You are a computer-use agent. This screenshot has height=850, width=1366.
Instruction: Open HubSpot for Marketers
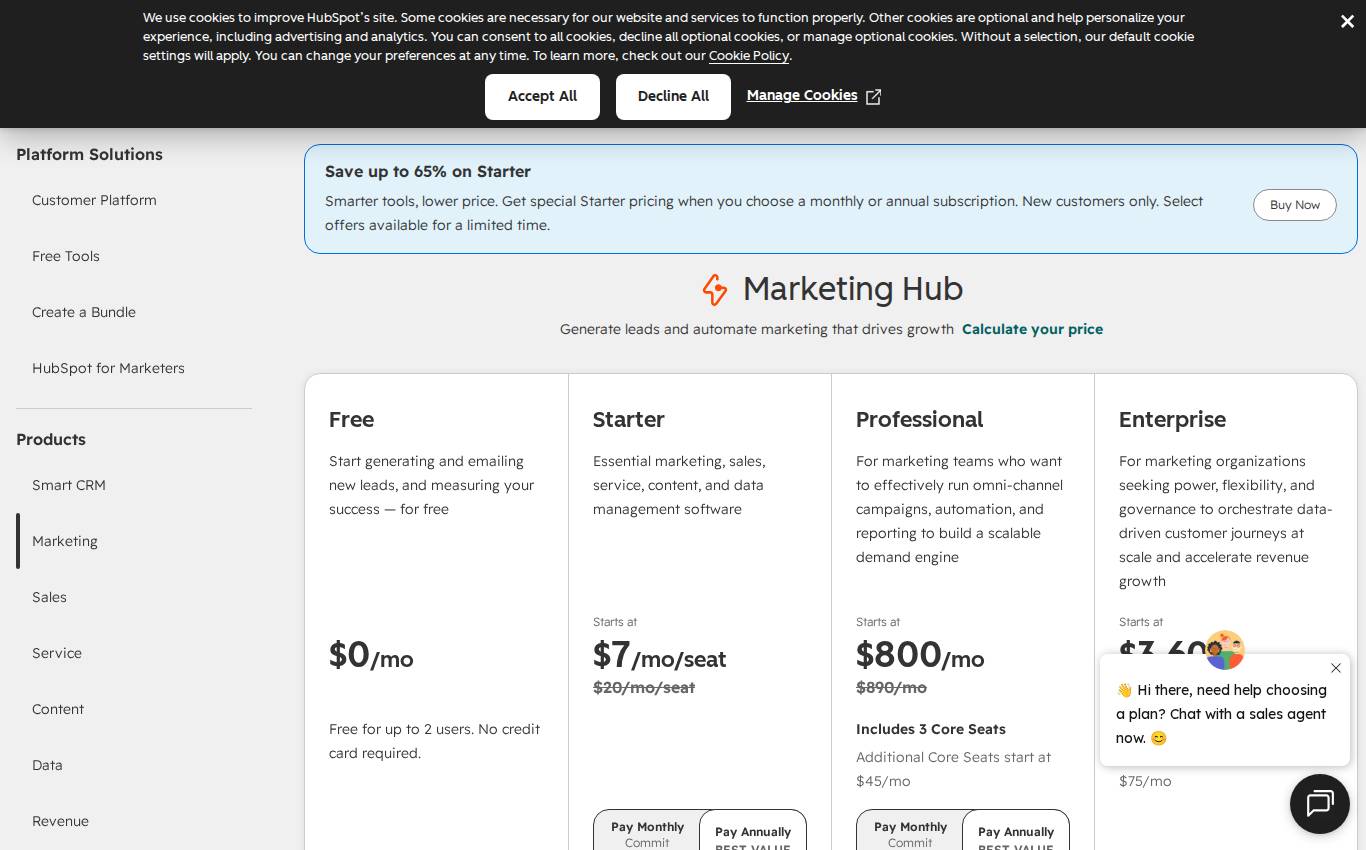pyautogui.click(x=108, y=368)
